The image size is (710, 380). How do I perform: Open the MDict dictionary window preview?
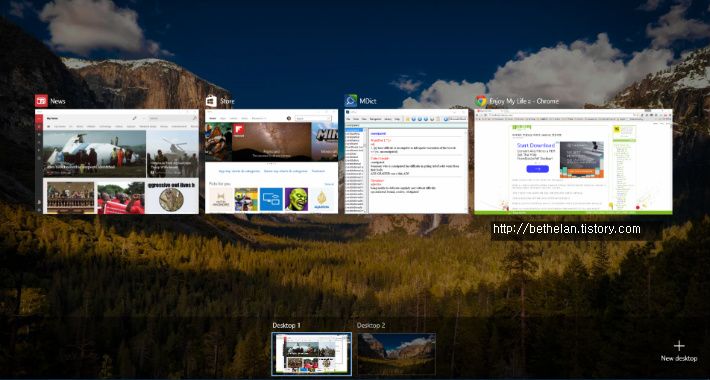point(406,161)
